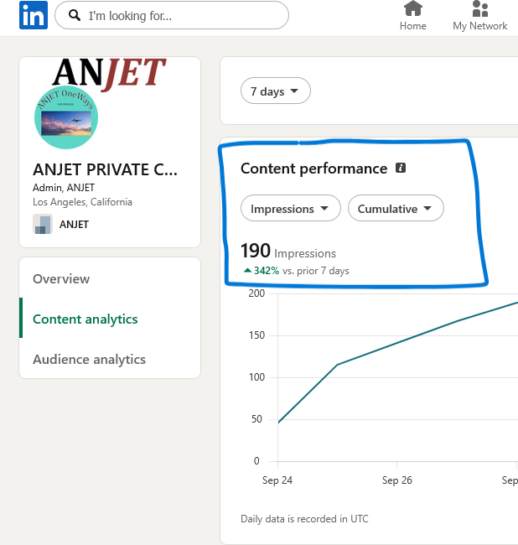This screenshot has width=518, height=545.
Task: Click the ANJET banner logo image
Action: (109, 73)
